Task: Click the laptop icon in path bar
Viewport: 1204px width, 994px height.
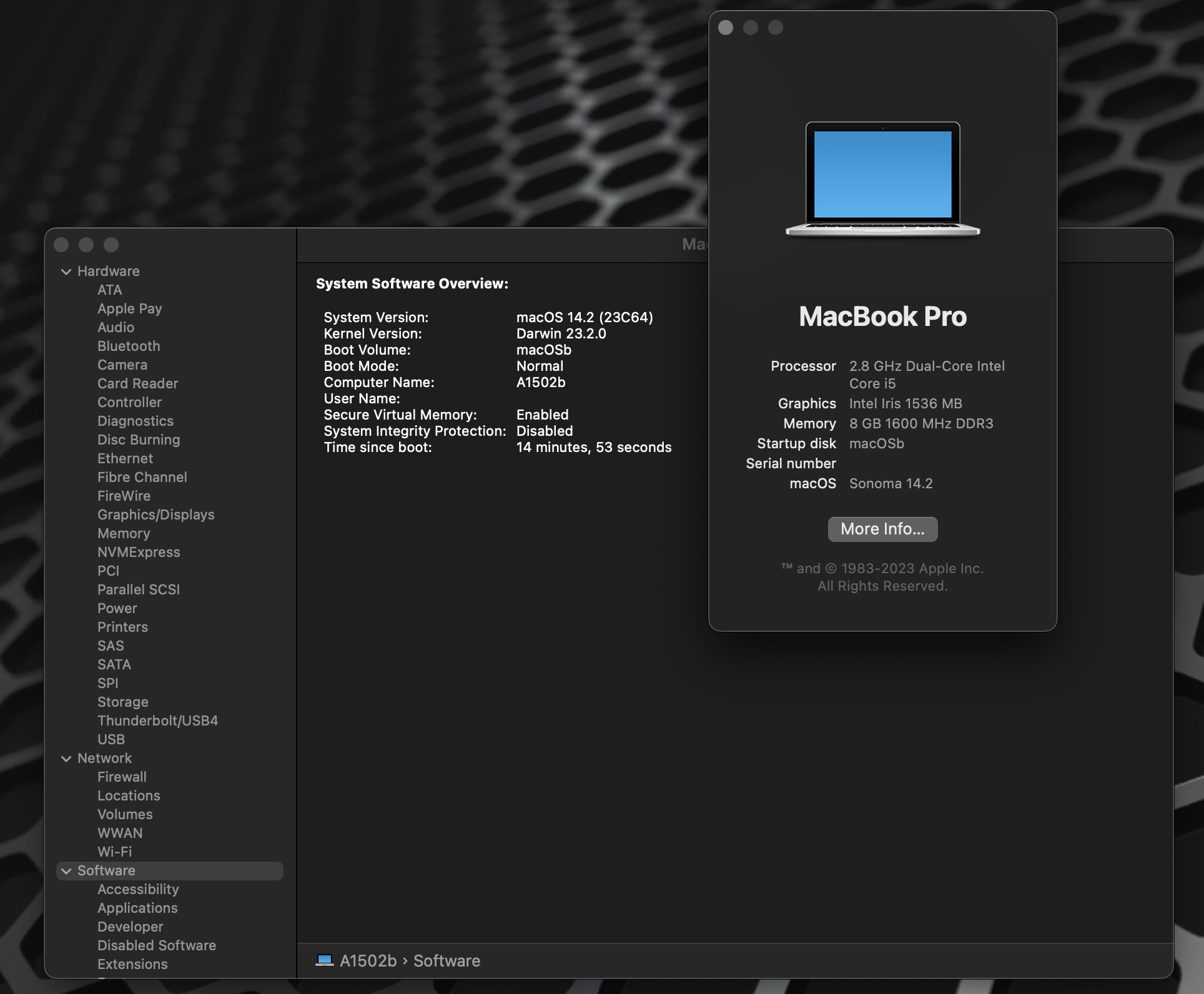Action: tap(324, 960)
